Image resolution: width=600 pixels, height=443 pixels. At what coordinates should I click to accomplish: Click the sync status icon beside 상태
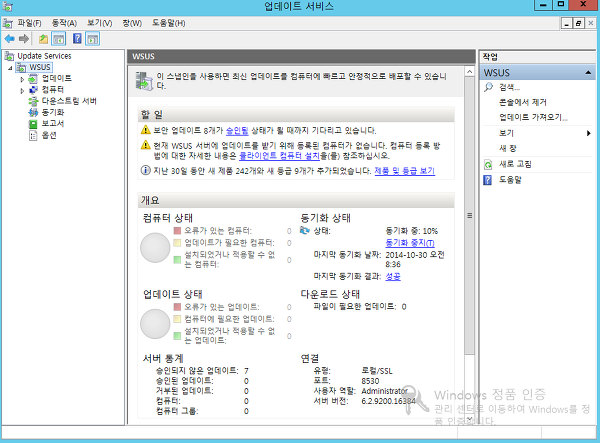(305, 231)
